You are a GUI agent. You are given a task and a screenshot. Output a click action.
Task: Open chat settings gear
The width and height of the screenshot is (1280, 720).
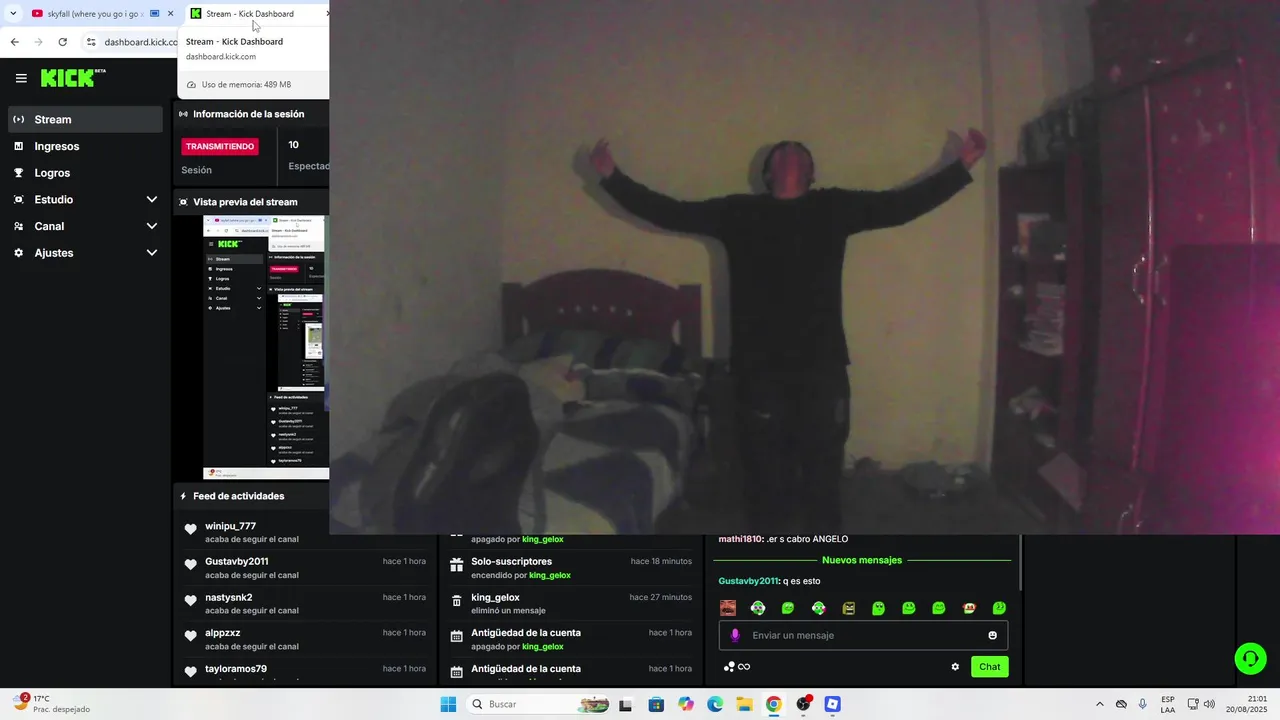click(x=955, y=667)
